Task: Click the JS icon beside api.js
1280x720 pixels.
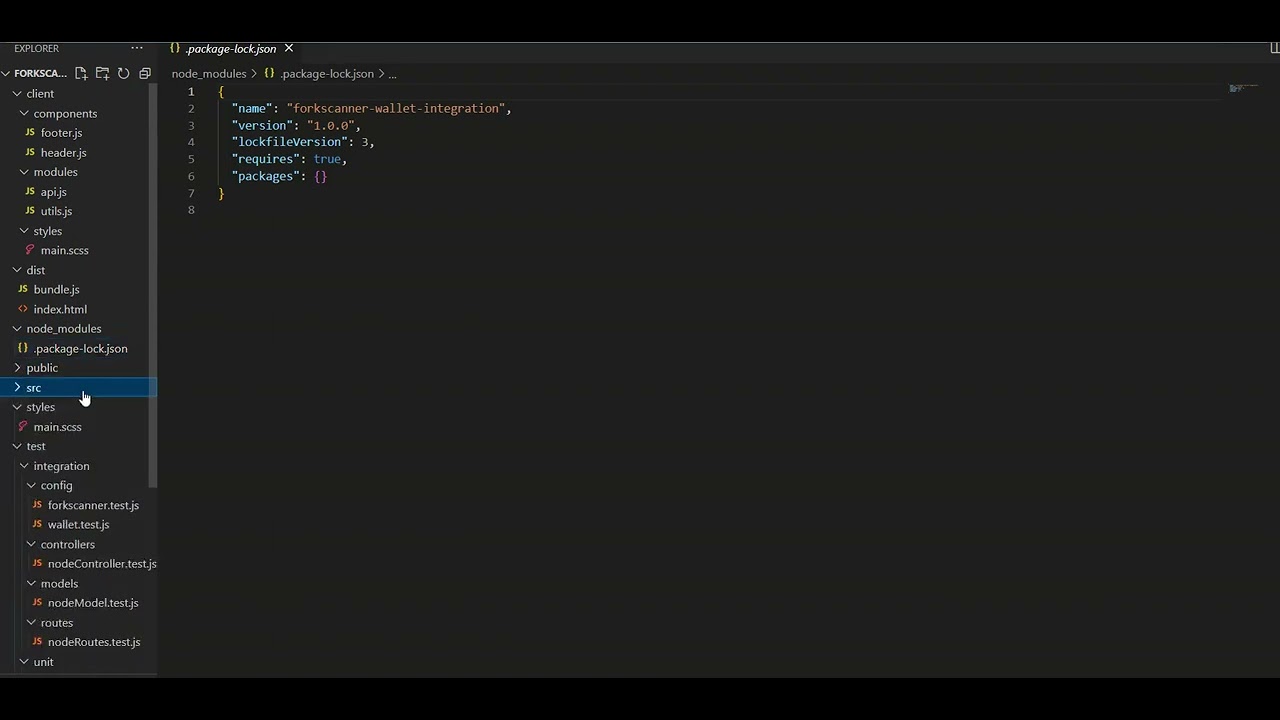Action: point(30,191)
